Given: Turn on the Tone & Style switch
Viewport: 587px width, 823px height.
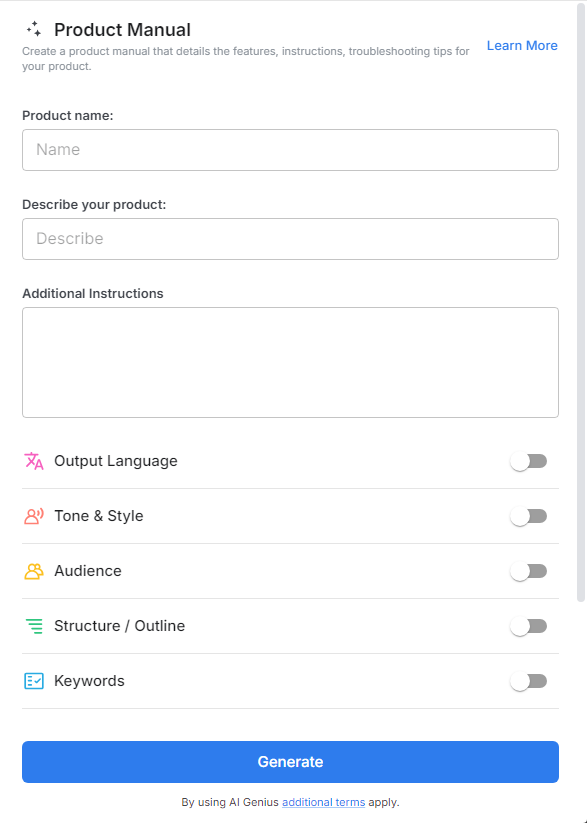Looking at the screenshot, I should pyautogui.click(x=529, y=516).
